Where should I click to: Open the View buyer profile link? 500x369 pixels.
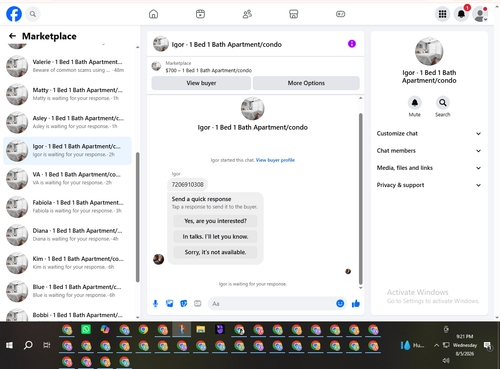pyautogui.click(x=275, y=160)
